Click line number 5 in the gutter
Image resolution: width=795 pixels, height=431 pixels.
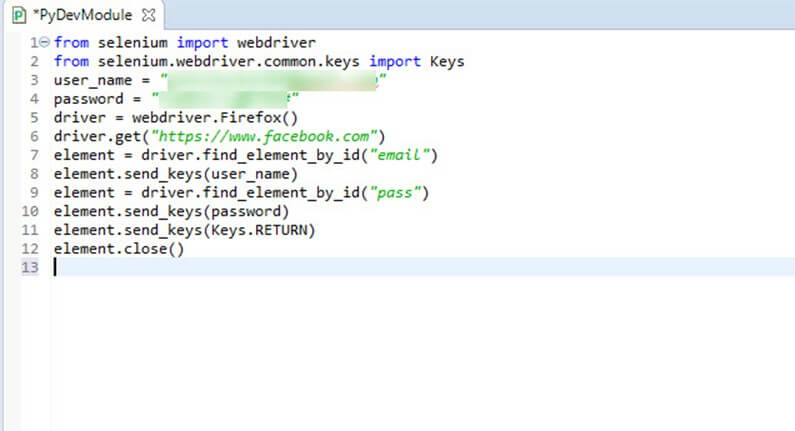click(34, 118)
